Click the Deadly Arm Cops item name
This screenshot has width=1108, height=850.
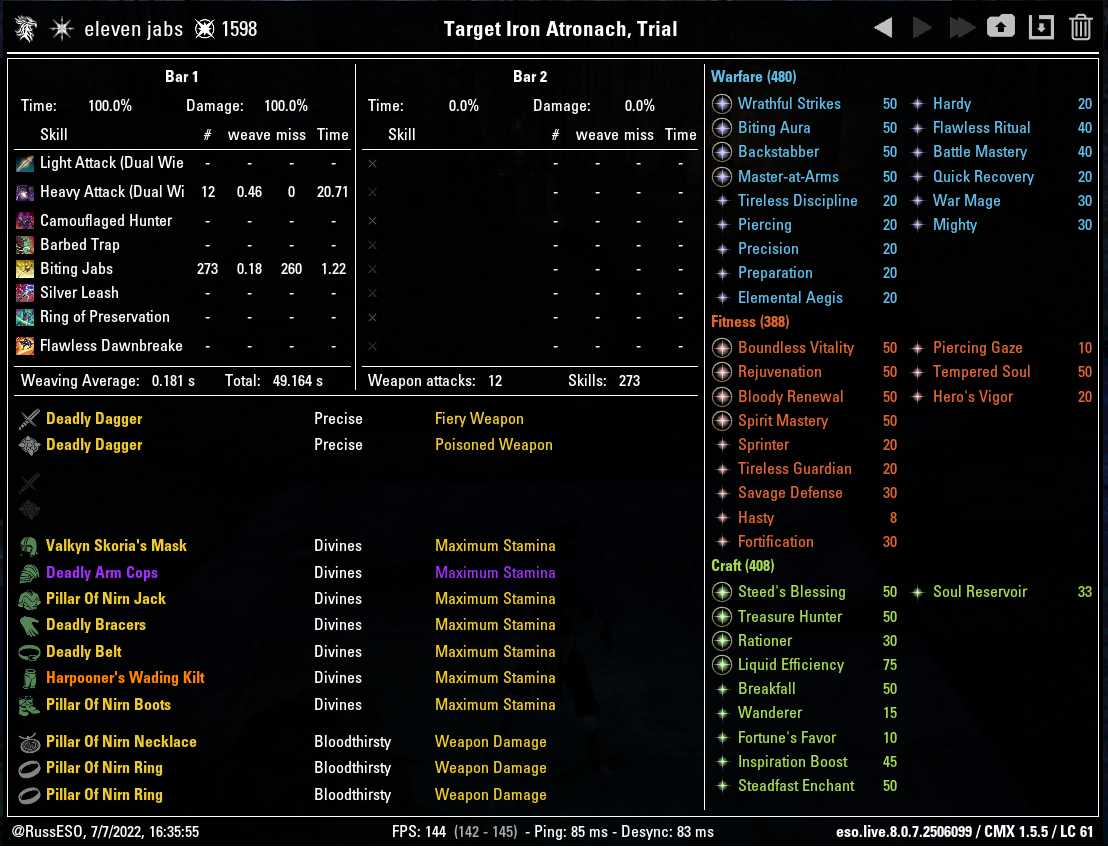[102, 573]
